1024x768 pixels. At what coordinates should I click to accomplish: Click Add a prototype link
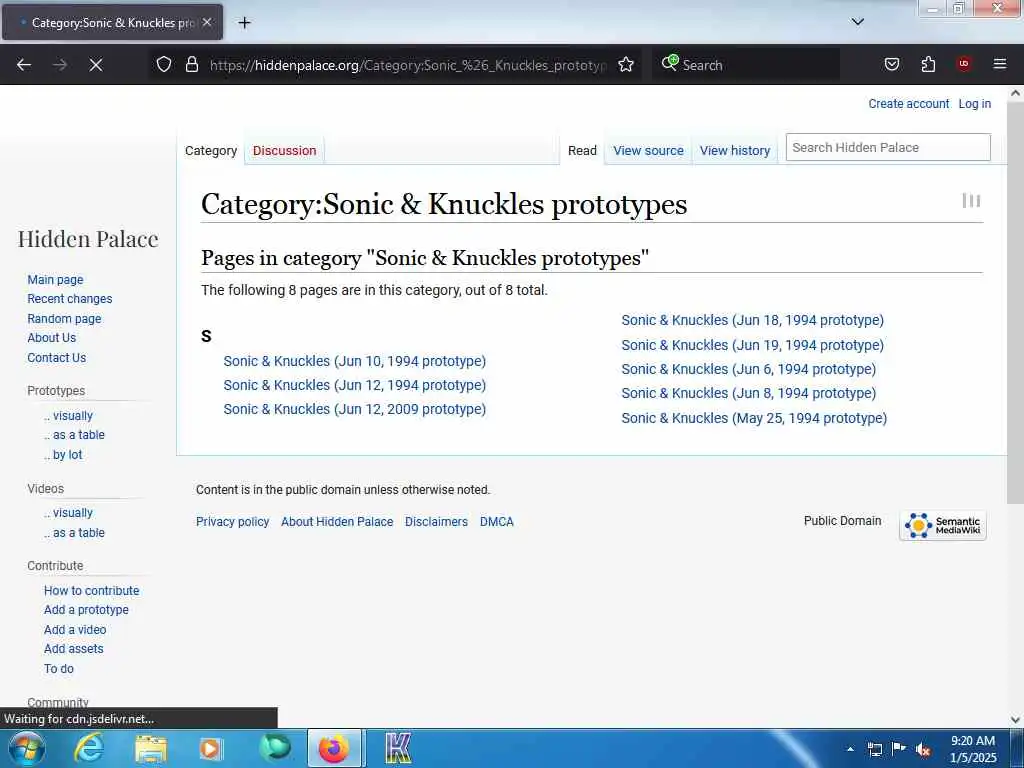(86, 609)
